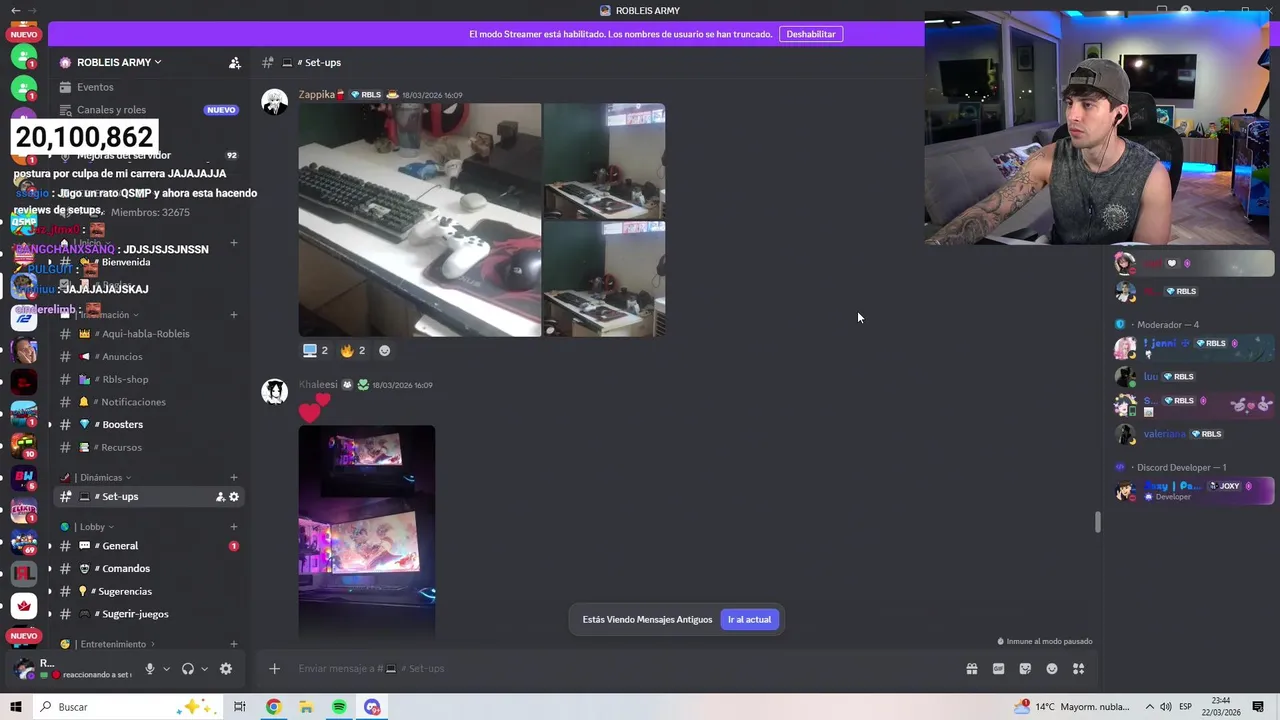The width and height of the screenshot is (1280, 720).
Task: Open the Notificaciones channel
Action: [x=148, y=402]
